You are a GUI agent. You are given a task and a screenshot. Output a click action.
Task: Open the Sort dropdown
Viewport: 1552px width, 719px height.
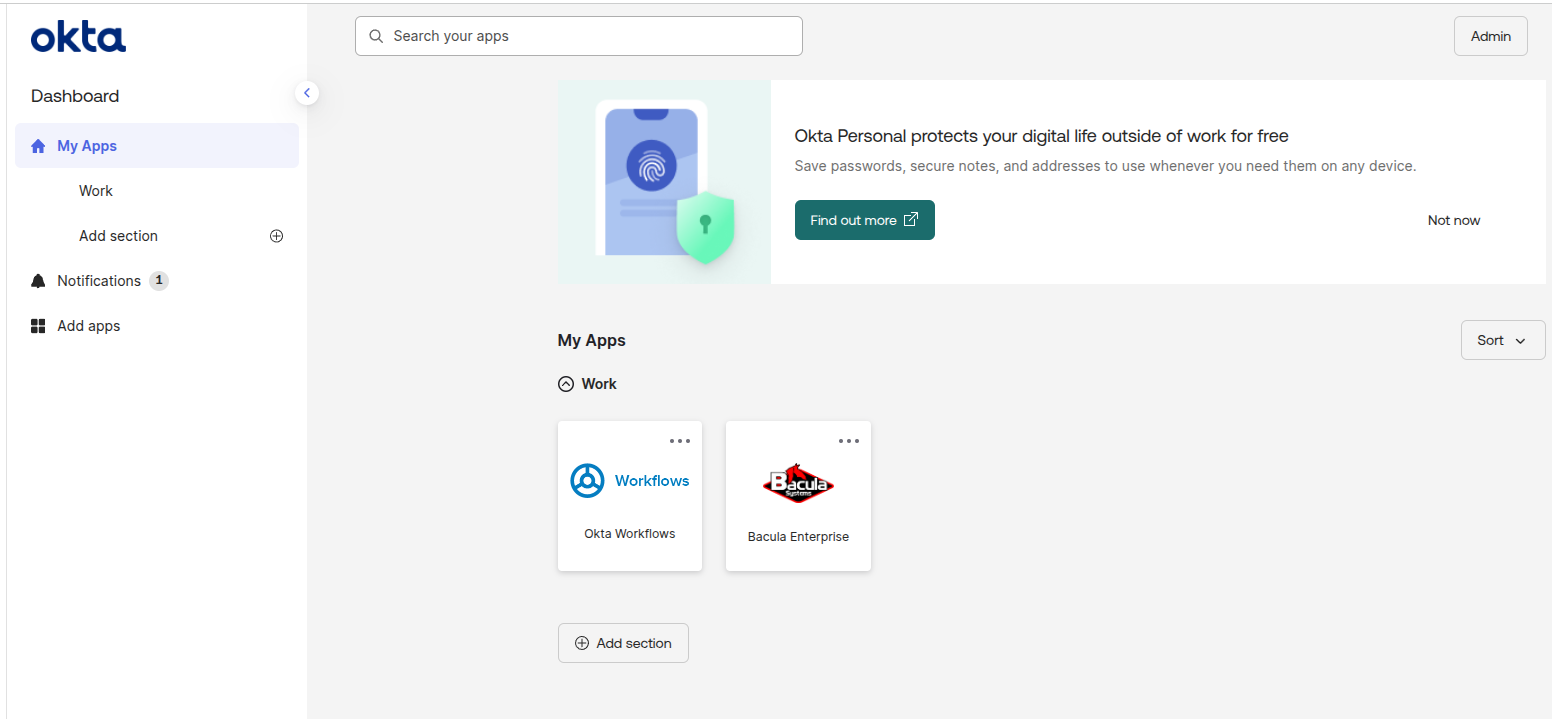(x=1502, y=340)
